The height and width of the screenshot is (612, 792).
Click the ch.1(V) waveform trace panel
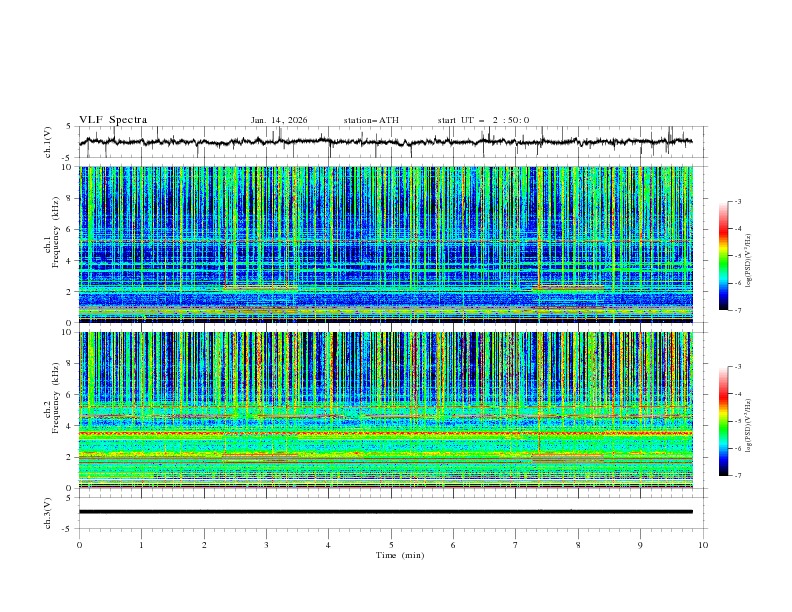[x=390, y=142]
